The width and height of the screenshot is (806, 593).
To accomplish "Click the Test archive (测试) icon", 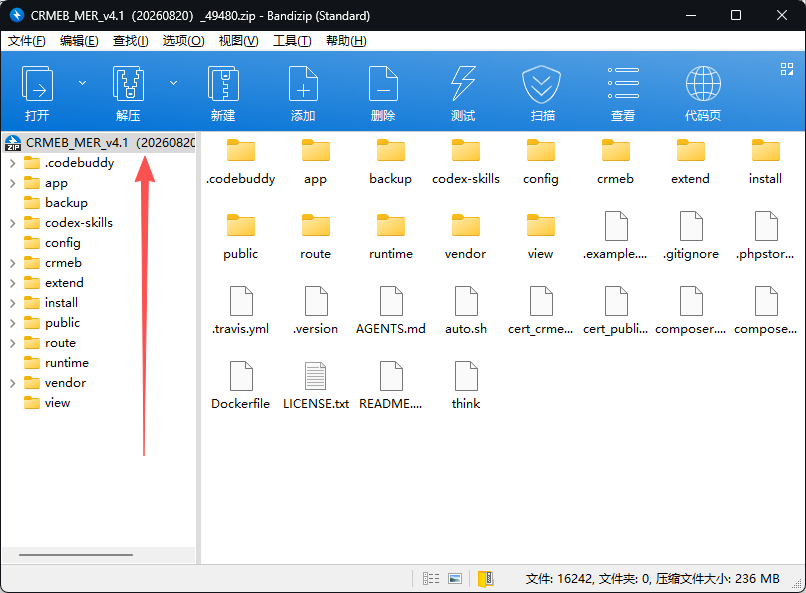I will pyautogui.click(x=463, y=84).
